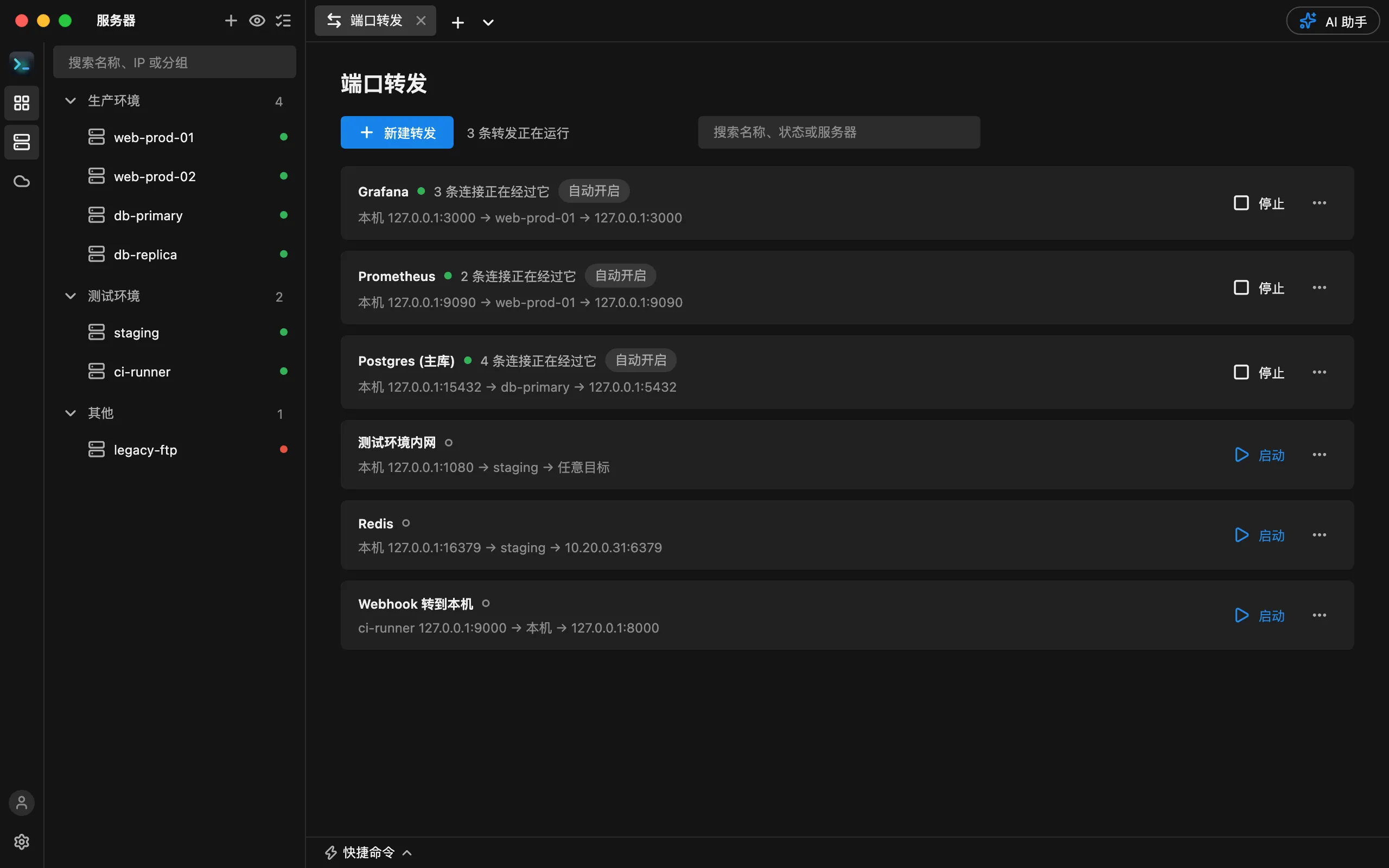Switch to the 端口转发 tab
The height and width of the screenshot is (868, 1389).
point(375,21)
